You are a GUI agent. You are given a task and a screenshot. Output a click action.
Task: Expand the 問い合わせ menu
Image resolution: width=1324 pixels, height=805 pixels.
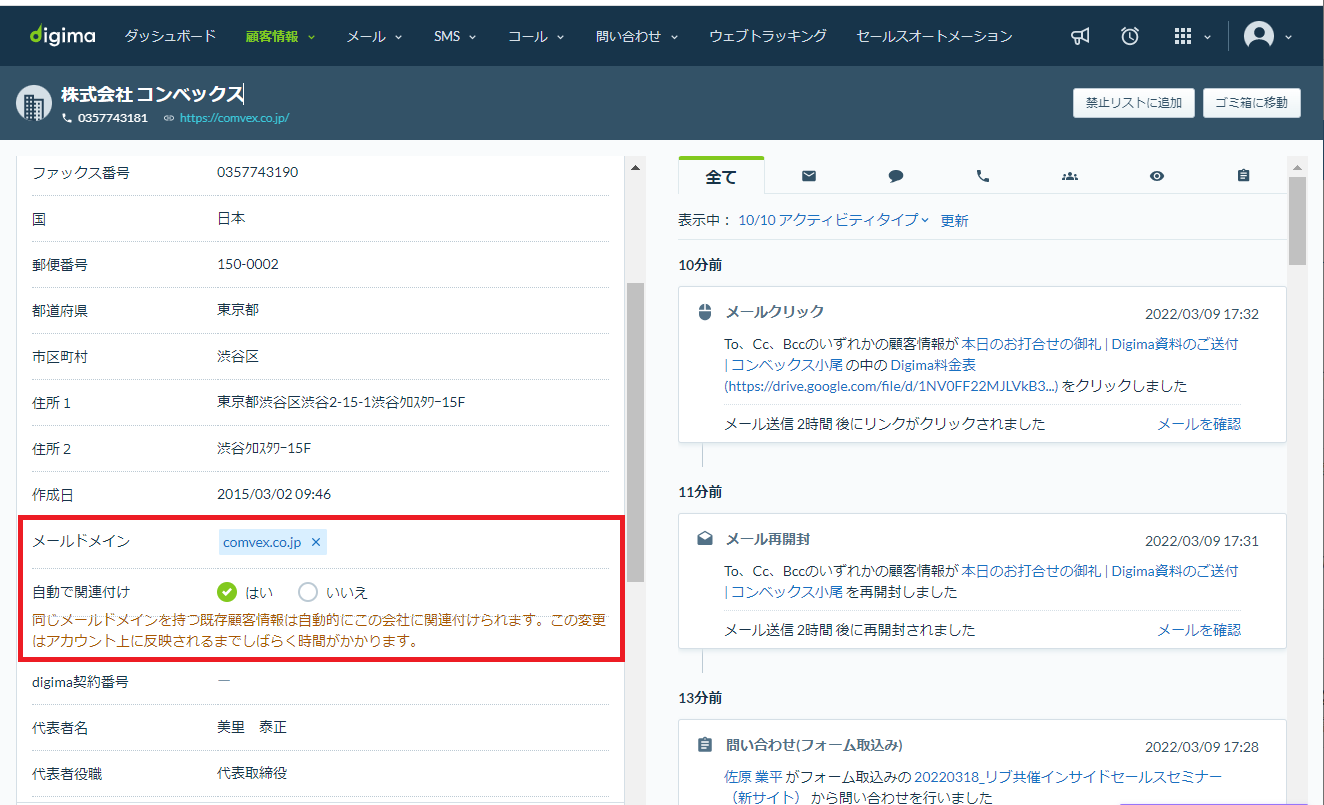[x=637, y=36]
